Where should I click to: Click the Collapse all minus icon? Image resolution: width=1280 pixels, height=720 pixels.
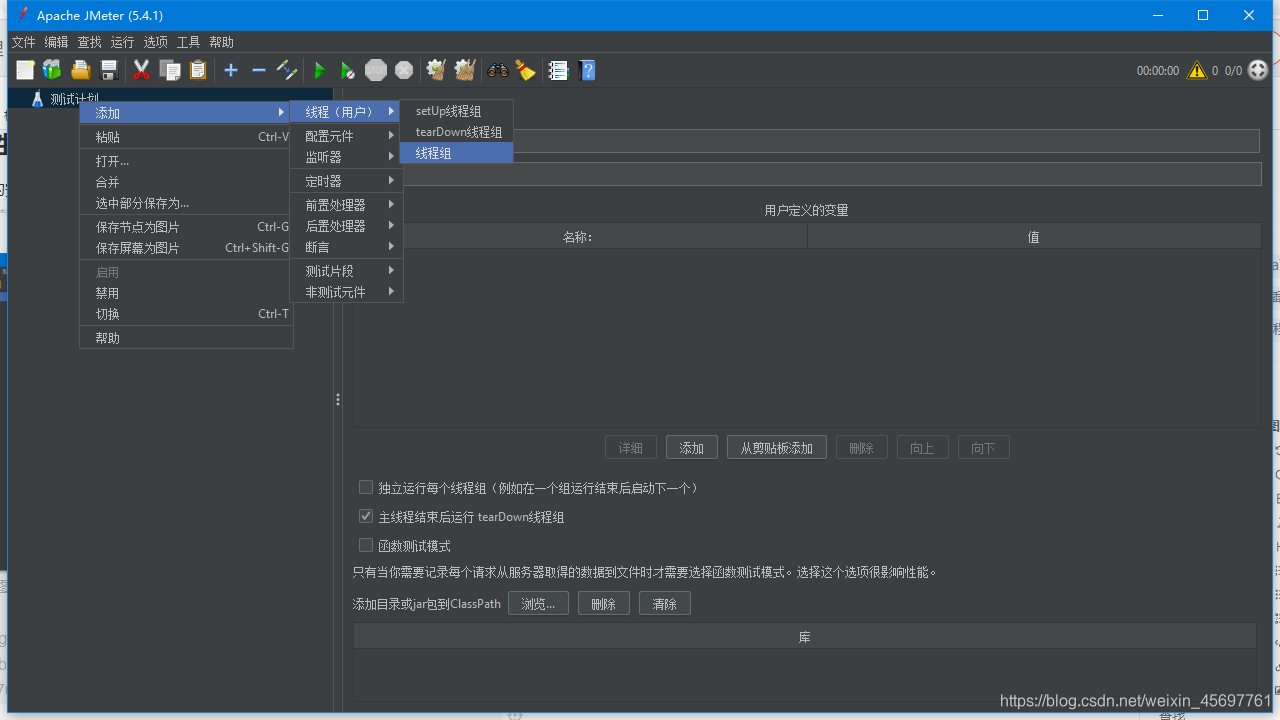click(259, 70)
